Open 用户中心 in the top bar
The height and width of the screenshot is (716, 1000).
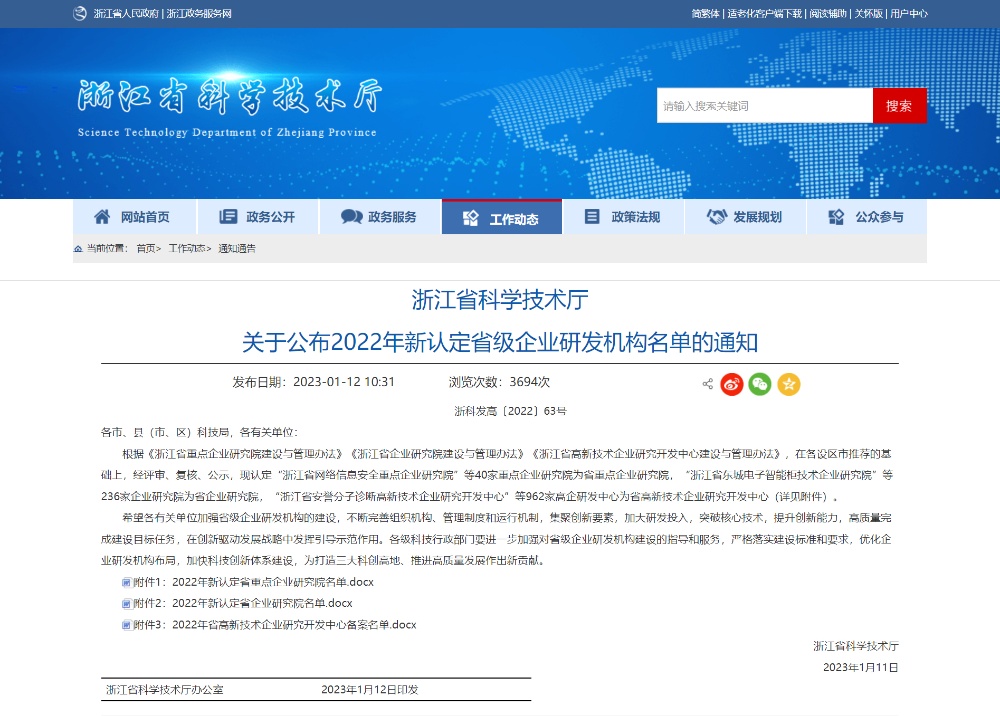click(x=908, y=14)
